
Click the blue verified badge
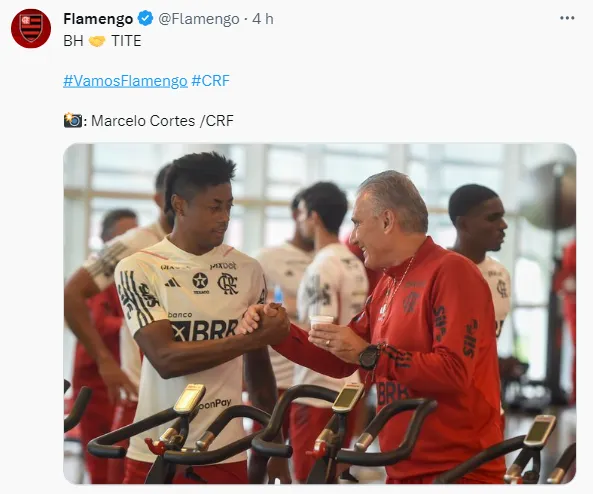pyautogui.click(x=145, y=19)
